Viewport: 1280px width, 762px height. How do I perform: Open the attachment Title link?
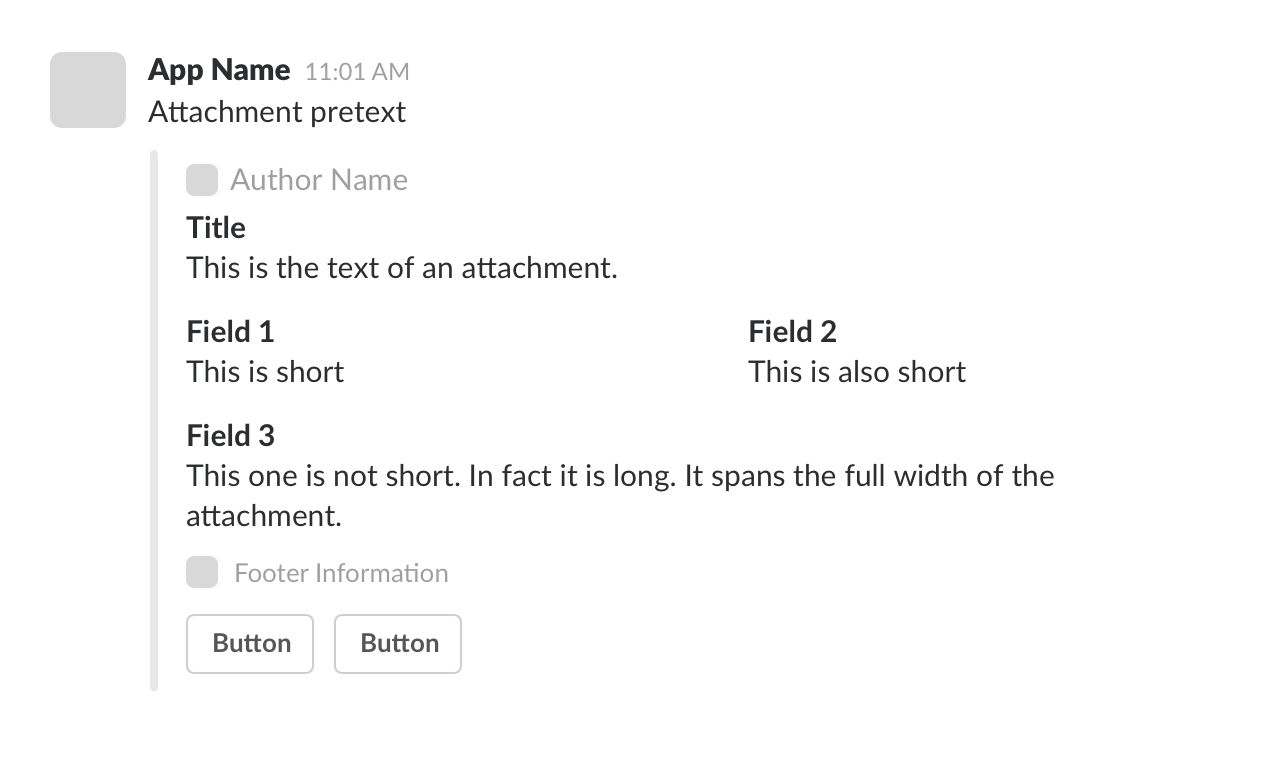tap(215, 228)
